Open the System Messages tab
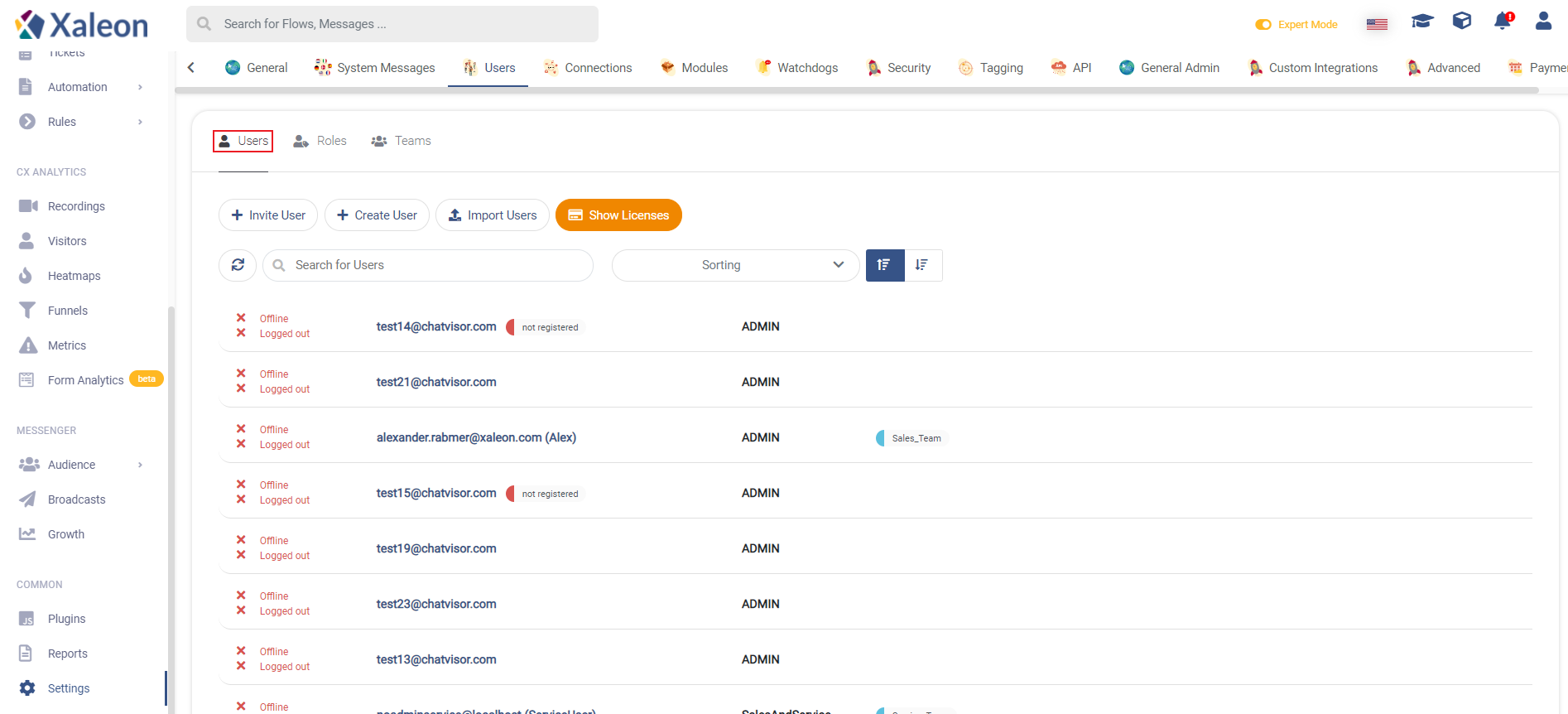Image resolution: width=1568 pixels, height=714 pixels. 375,68
